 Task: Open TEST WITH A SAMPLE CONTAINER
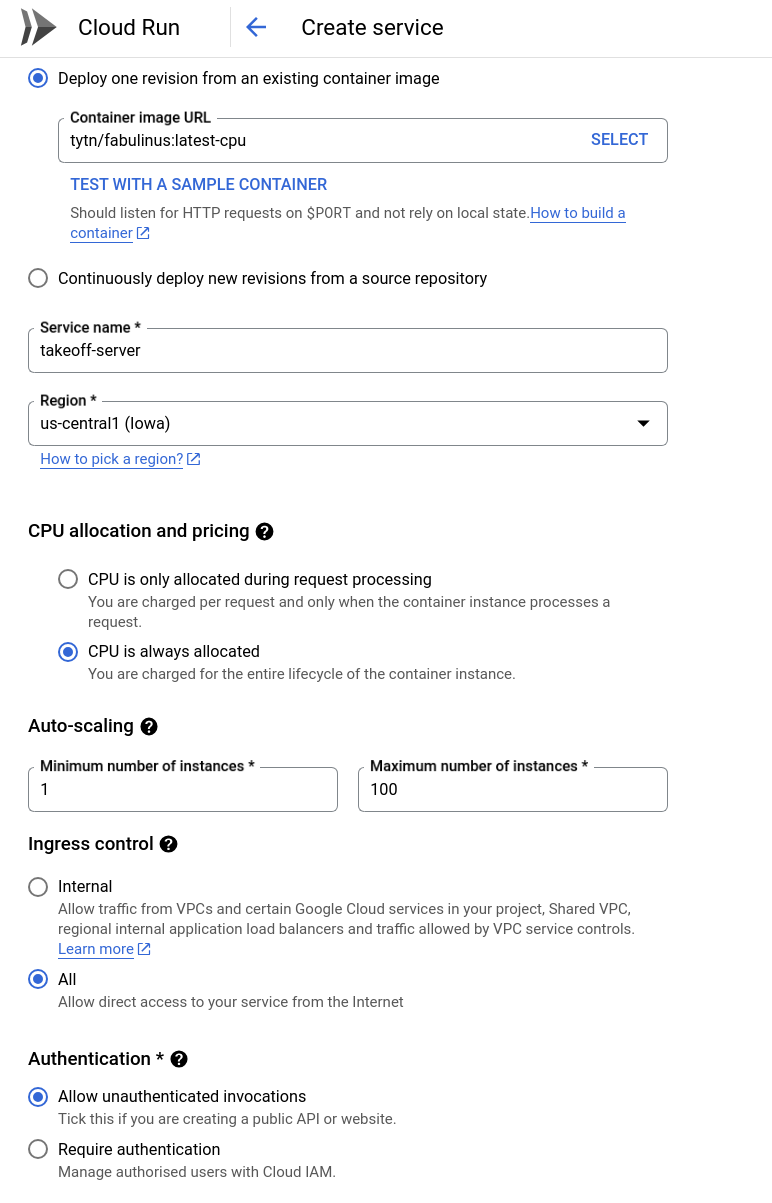click(x=198, y=184)
